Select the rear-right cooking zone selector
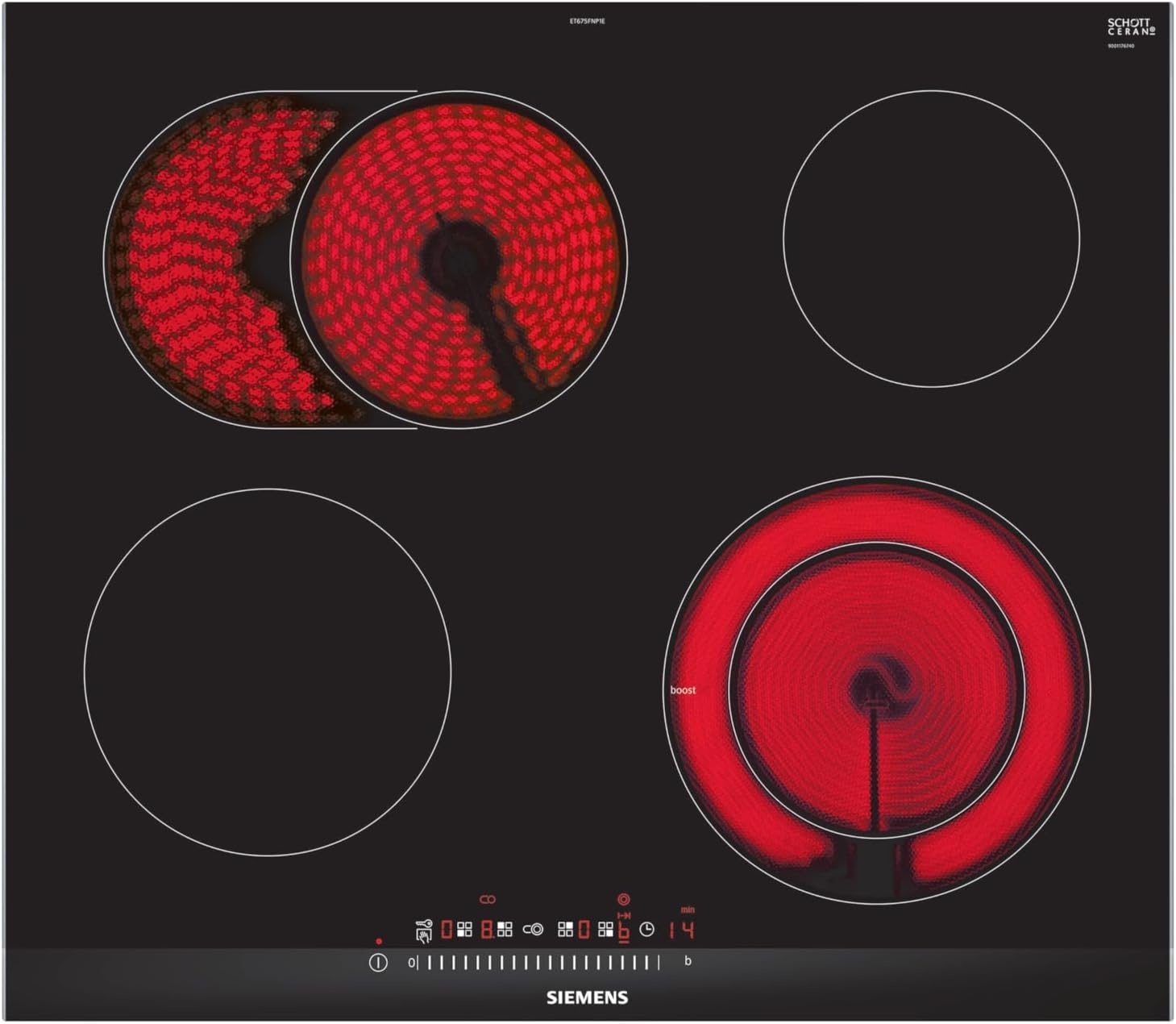 coord(565,930)
